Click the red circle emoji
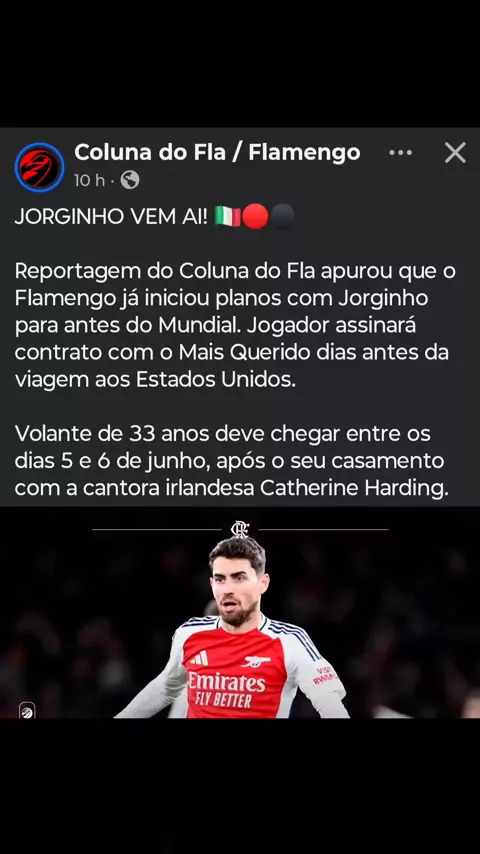 (255, 217)
